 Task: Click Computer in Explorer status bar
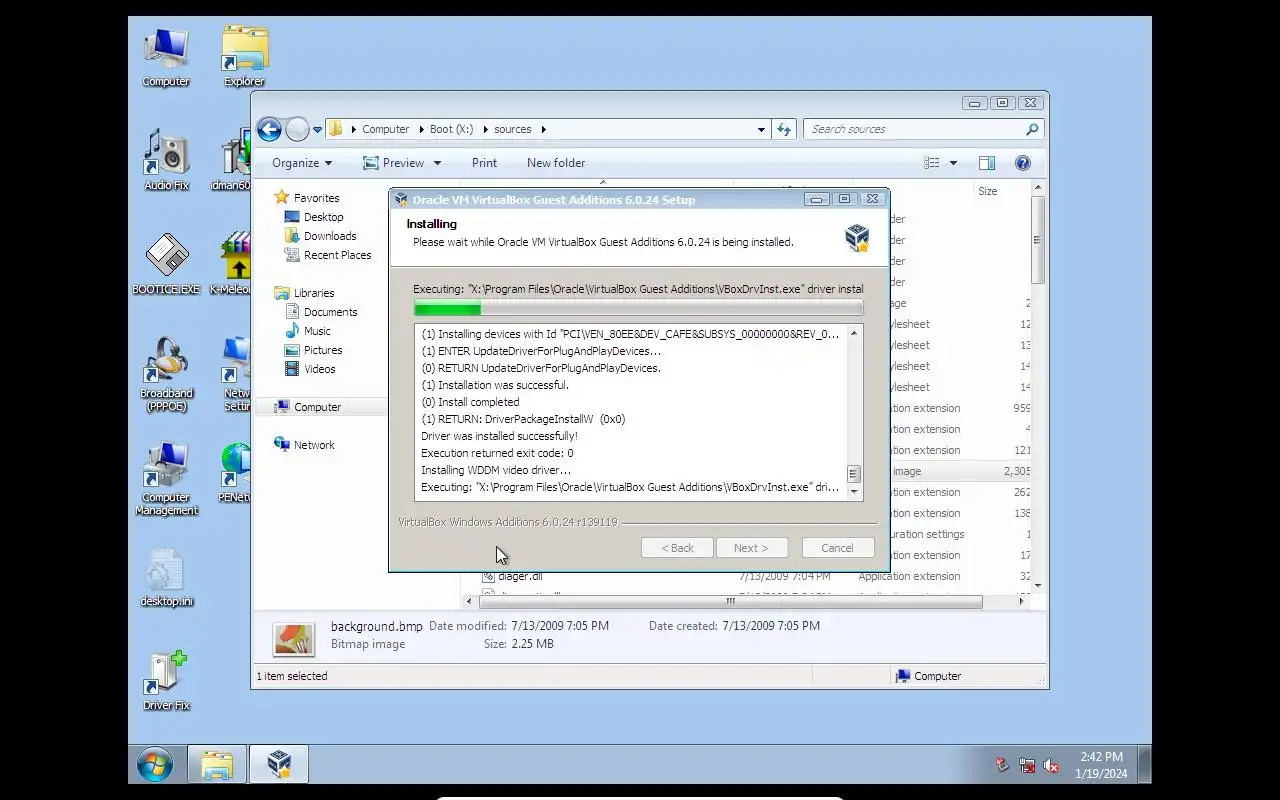coord(928,676)
